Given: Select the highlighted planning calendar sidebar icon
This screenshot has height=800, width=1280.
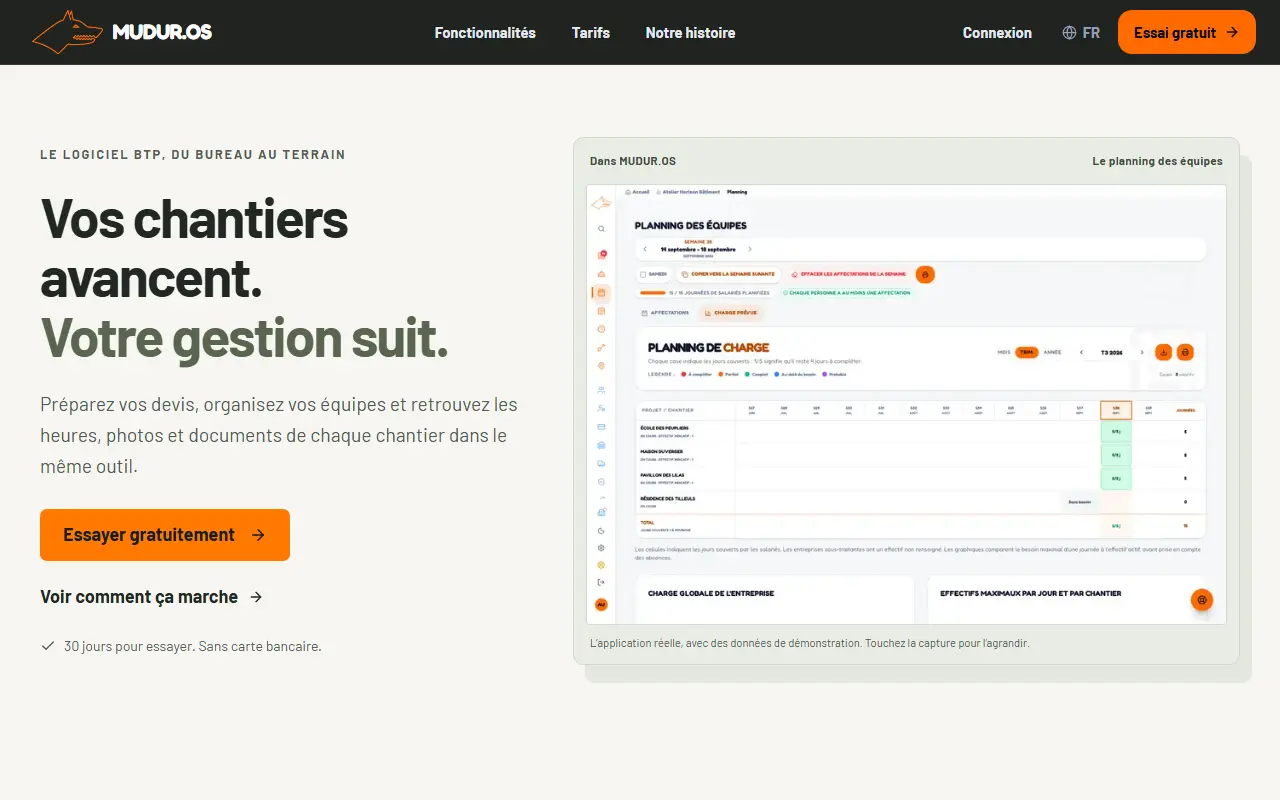Looking at the screenshot, I should click(x=601, y=293).
